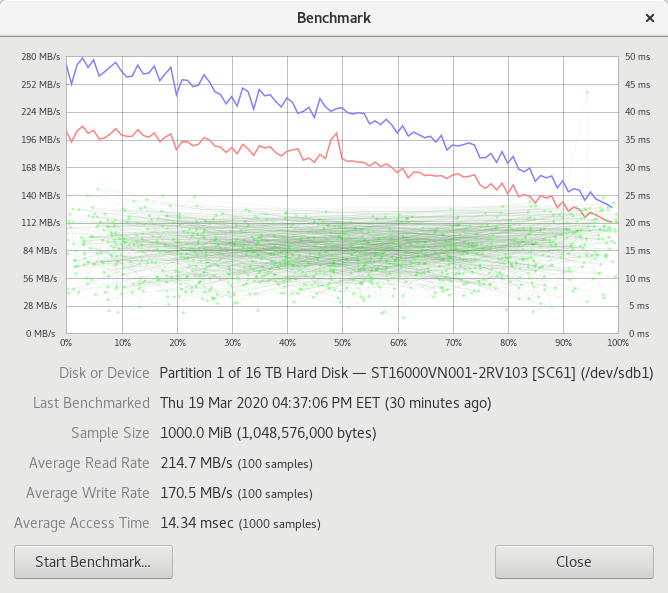Click the Average Write Rate value 170.5 MB/s
Viewport: 668px width, 593px height.
pyautogui.click(x=196, y=493)
